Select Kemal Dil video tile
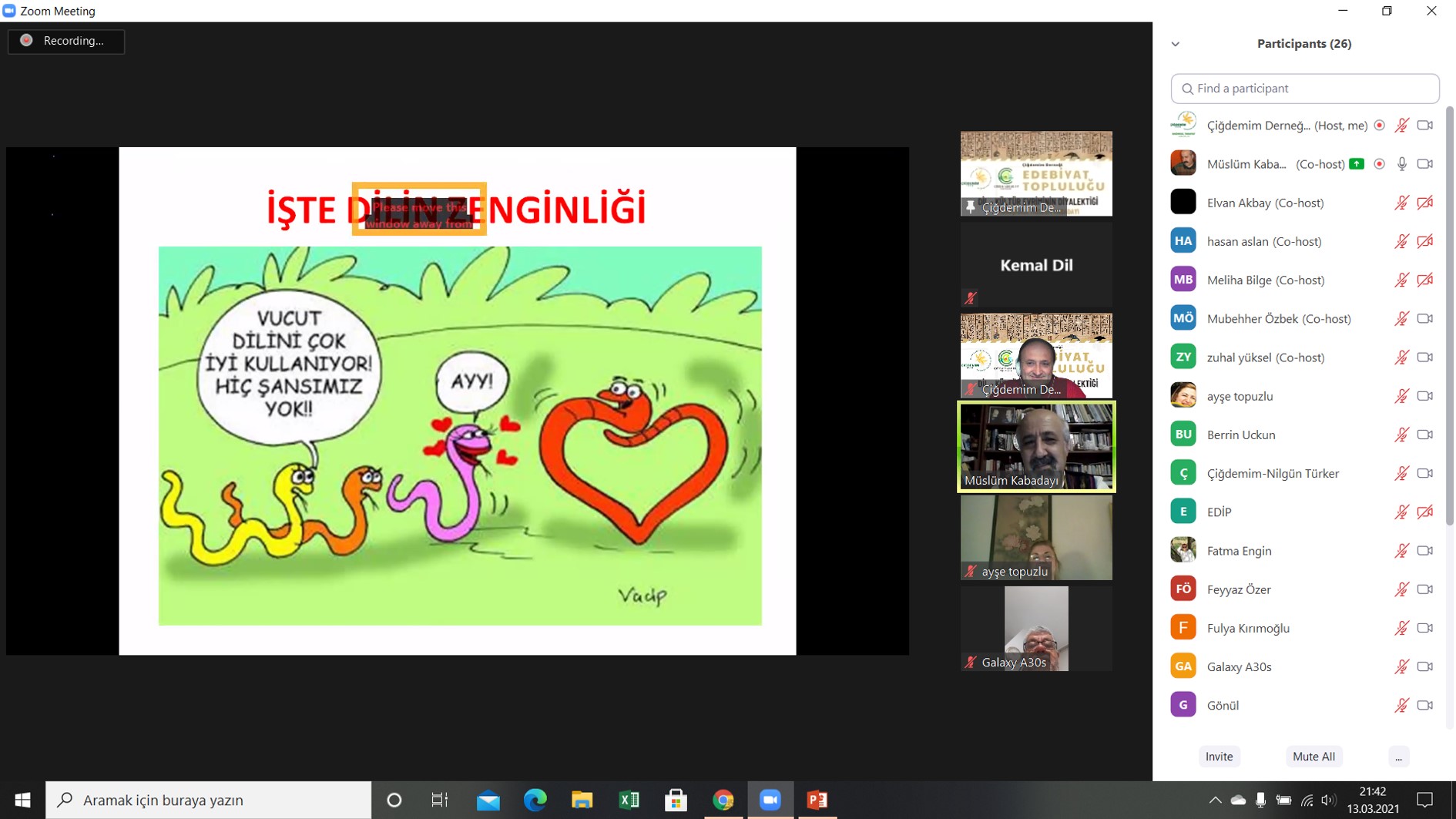Viewport: 1456px width, 819px height. [1036, 264]
